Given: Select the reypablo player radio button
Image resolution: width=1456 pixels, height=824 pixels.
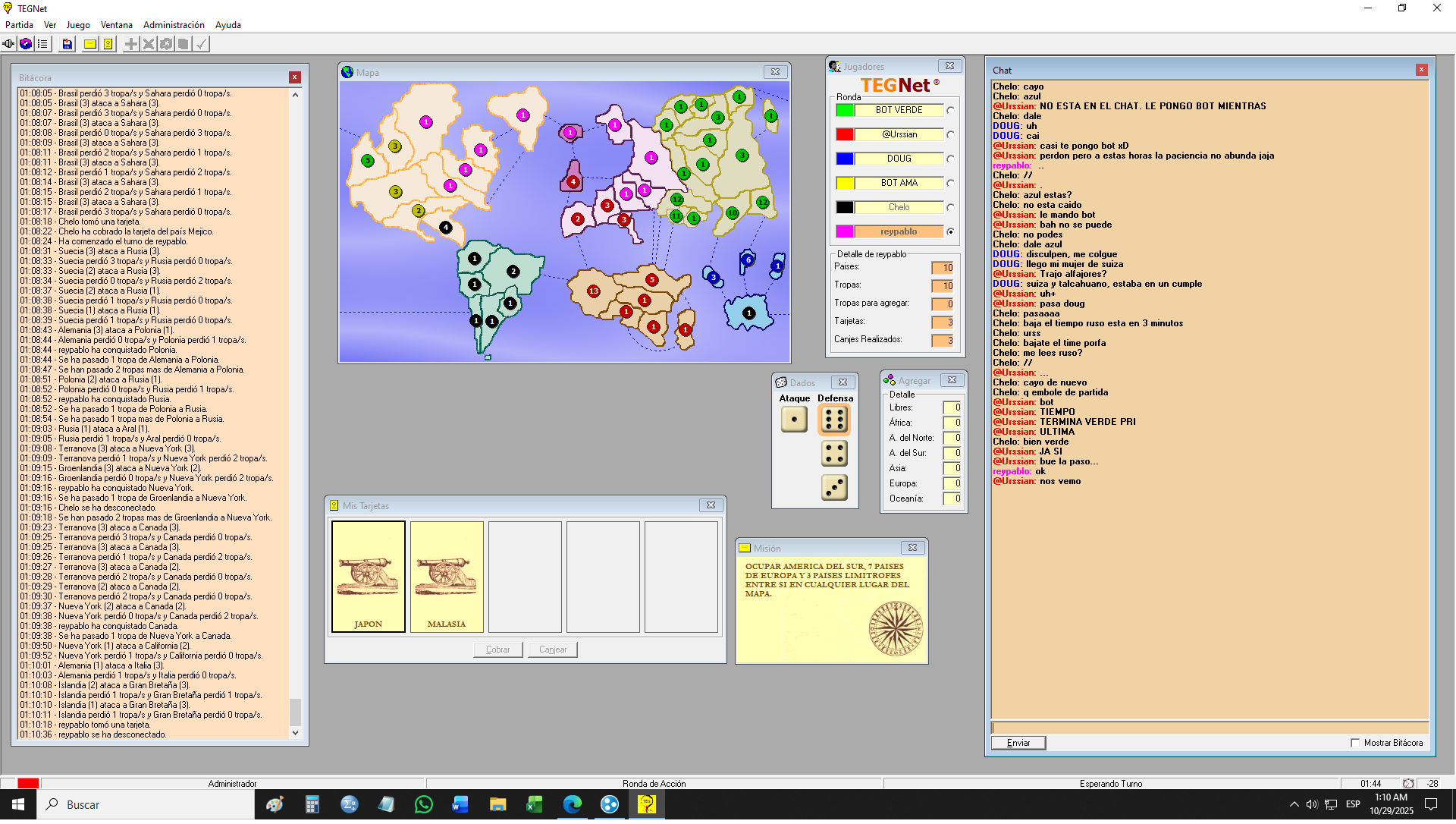Looking at the screenshot, I should coord(950,231).
